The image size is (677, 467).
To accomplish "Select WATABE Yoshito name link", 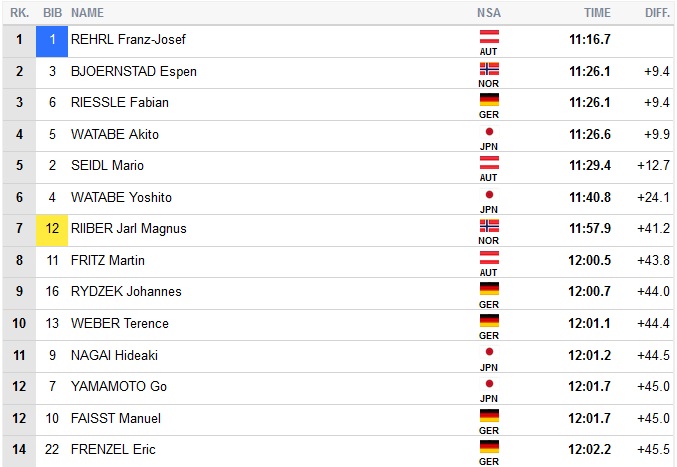I will (x=121, y=197).
